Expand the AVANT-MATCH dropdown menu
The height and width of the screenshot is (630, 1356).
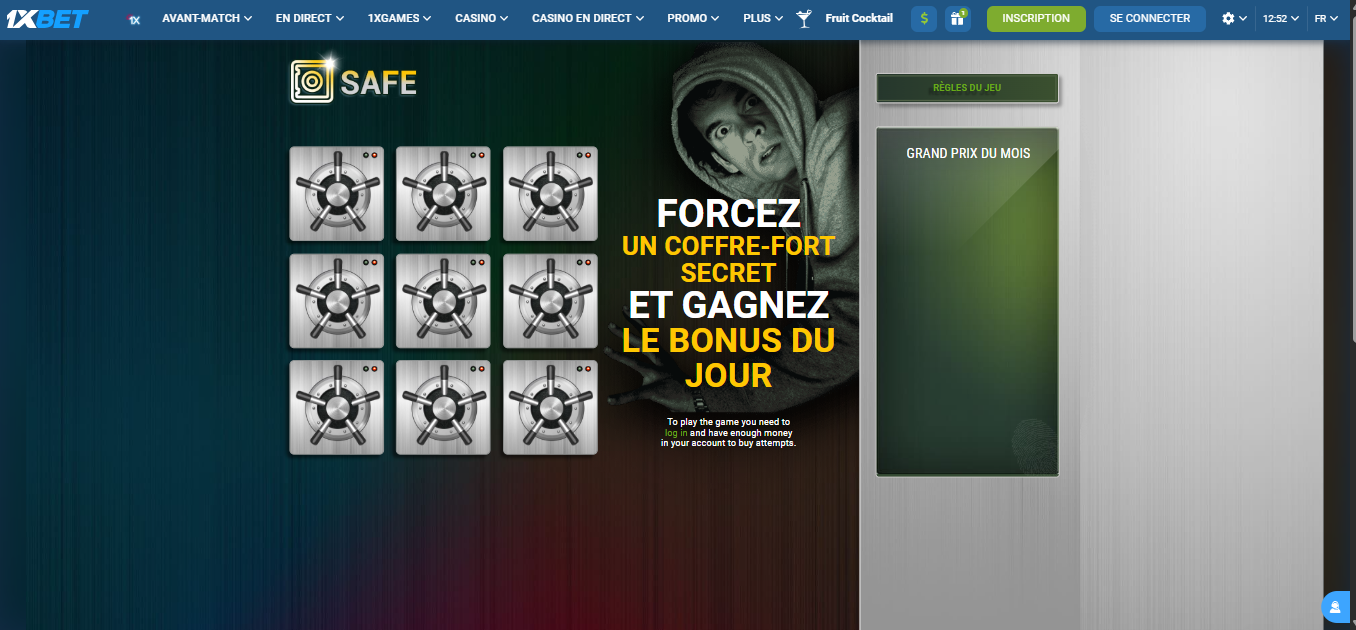(x=207, y=18)
